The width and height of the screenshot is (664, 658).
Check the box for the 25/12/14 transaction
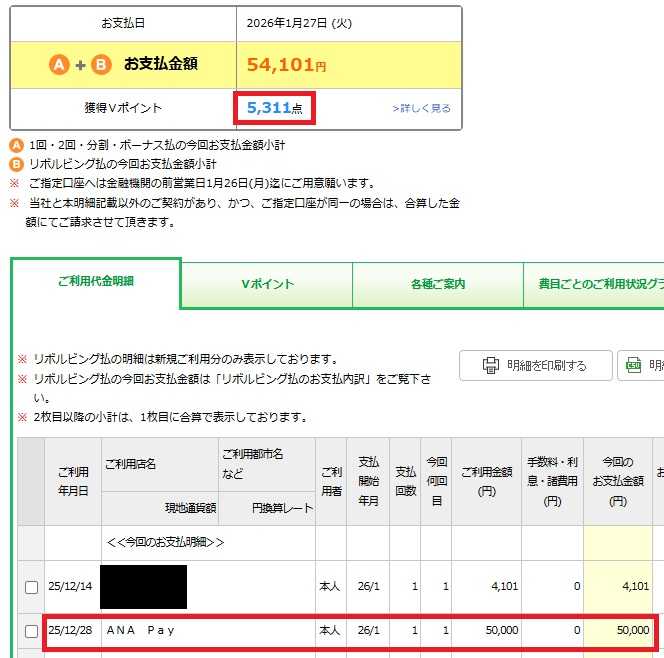coord(31,587)
